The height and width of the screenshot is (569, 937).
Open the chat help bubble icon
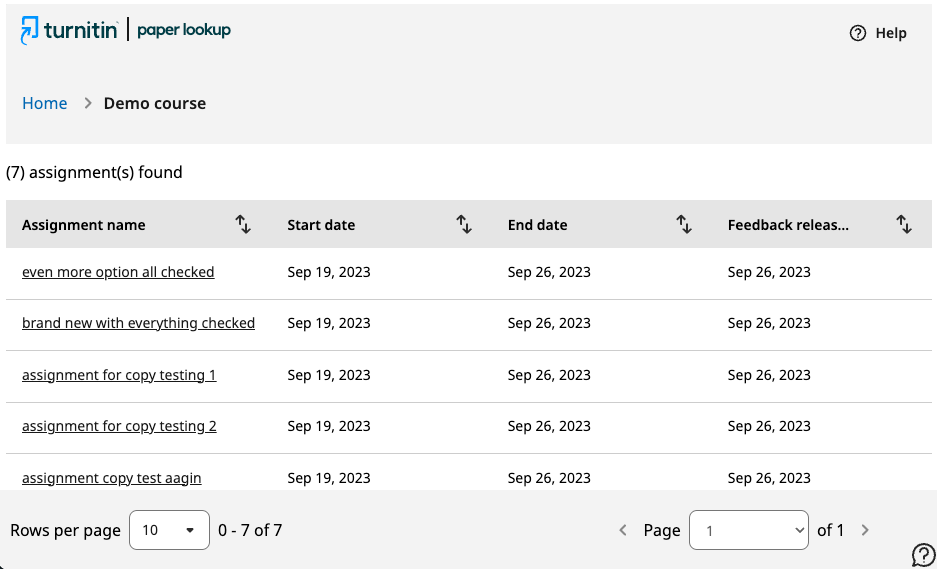[924, 555]
